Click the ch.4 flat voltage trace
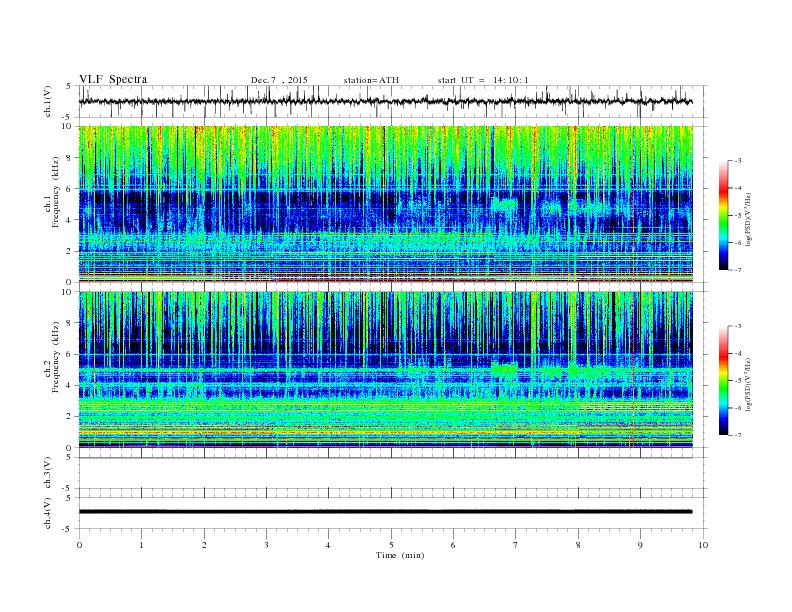Screen dimensions: 792x612 point(385,512)
